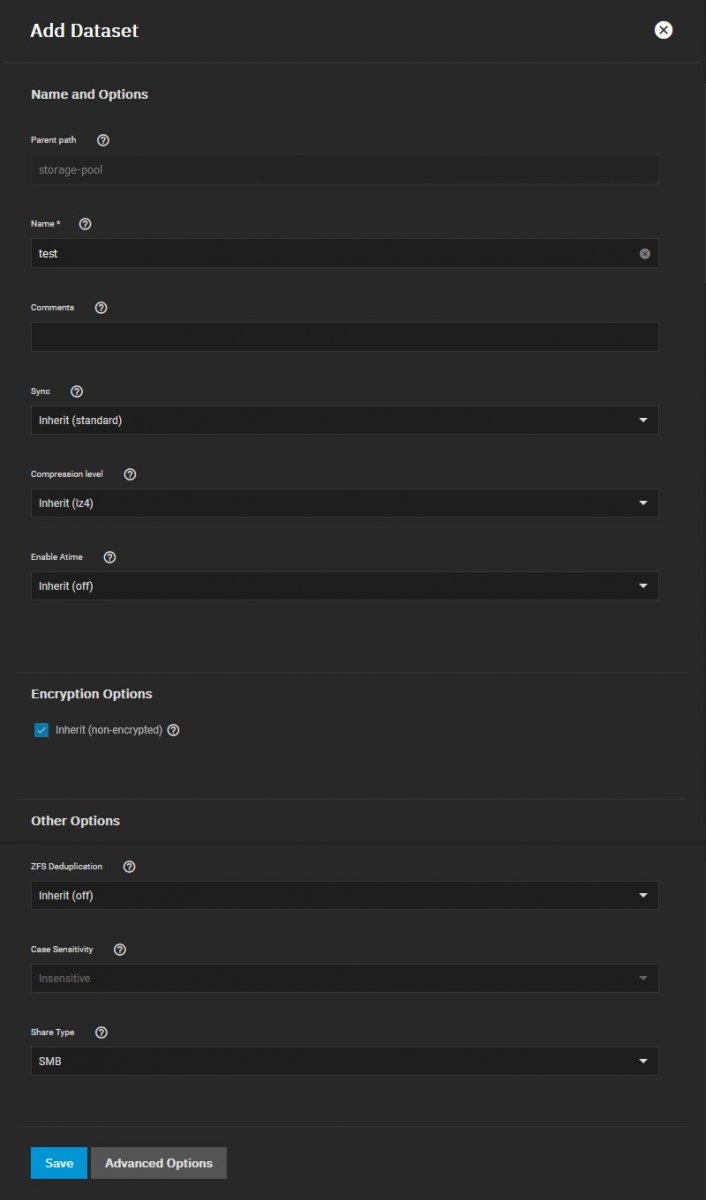Viewport: 706px width, 1200px height.
Task: Uncheck Inherit (non-encrypted) checkbox
Action: coord(41,730)
